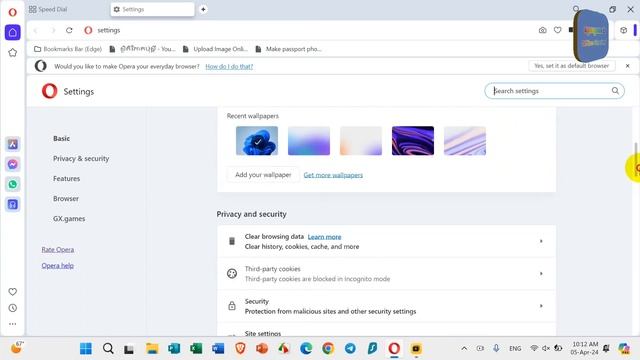The height and width of the screenshot is (360, 640).
Task: Open the Browser settings section
Action: click(66, 198)
